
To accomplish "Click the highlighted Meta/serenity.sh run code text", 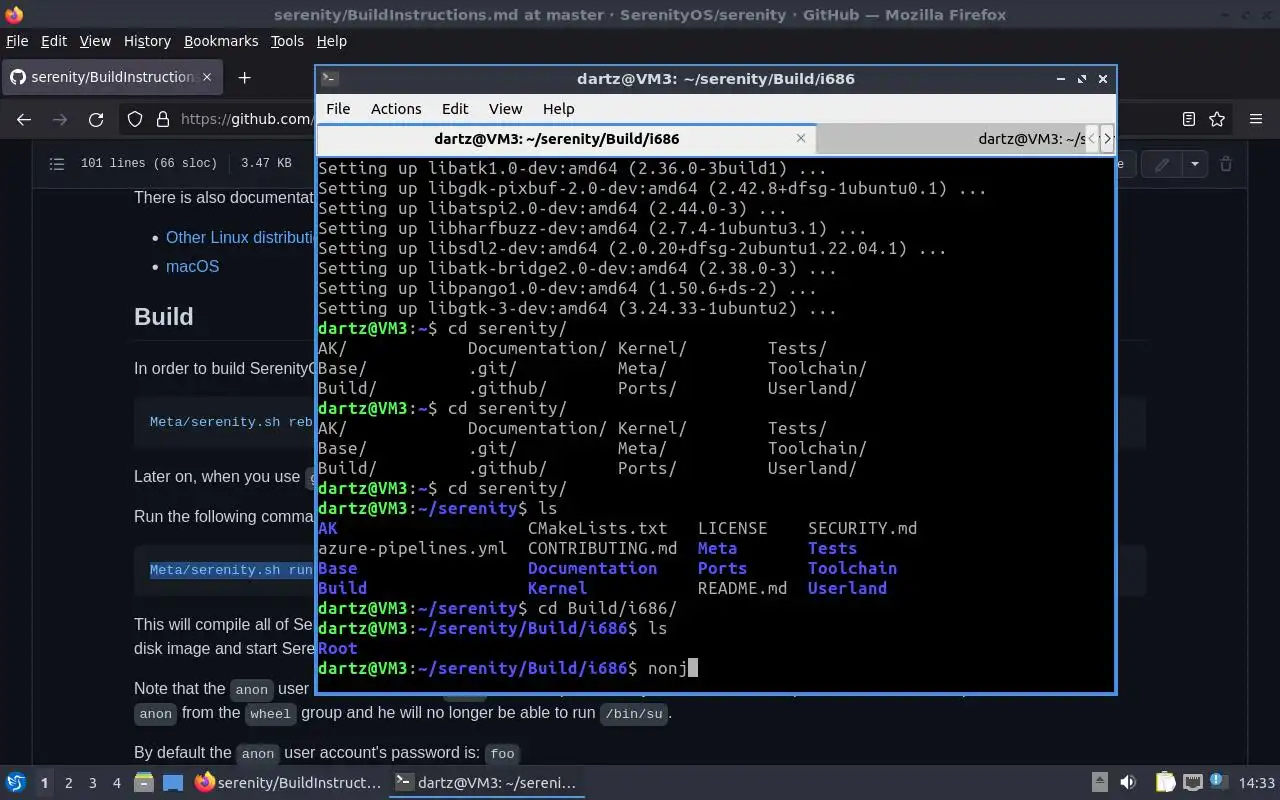I will point(231,570).
